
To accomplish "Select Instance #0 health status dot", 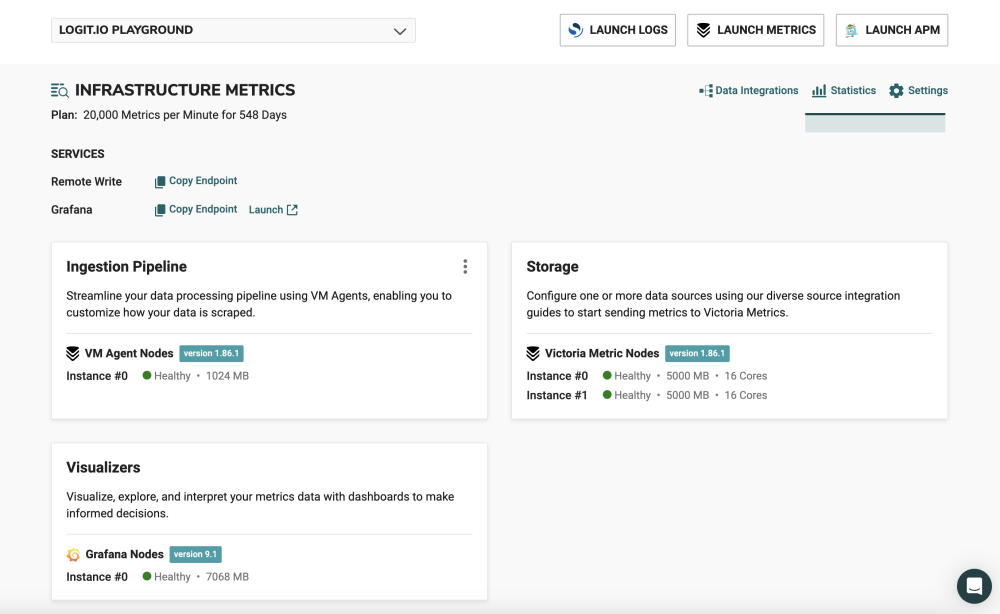I will [x=148, y=375].
